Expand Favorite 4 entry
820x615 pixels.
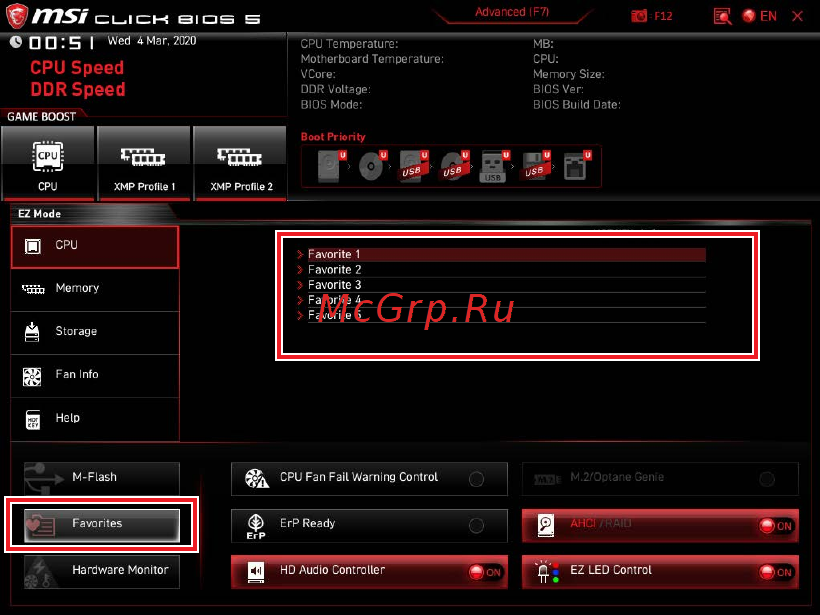point(502,300)
